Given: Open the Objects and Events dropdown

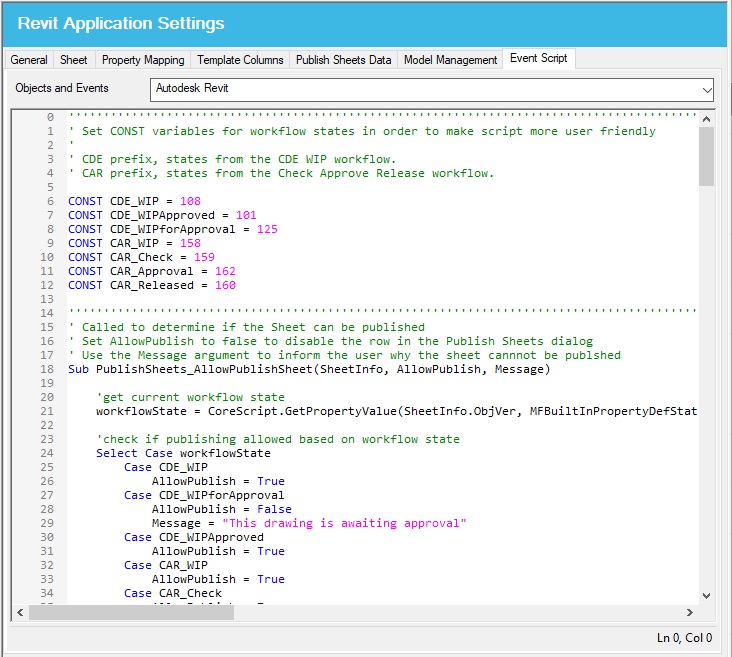Looking at the screenshot, I should pos(432,89).
